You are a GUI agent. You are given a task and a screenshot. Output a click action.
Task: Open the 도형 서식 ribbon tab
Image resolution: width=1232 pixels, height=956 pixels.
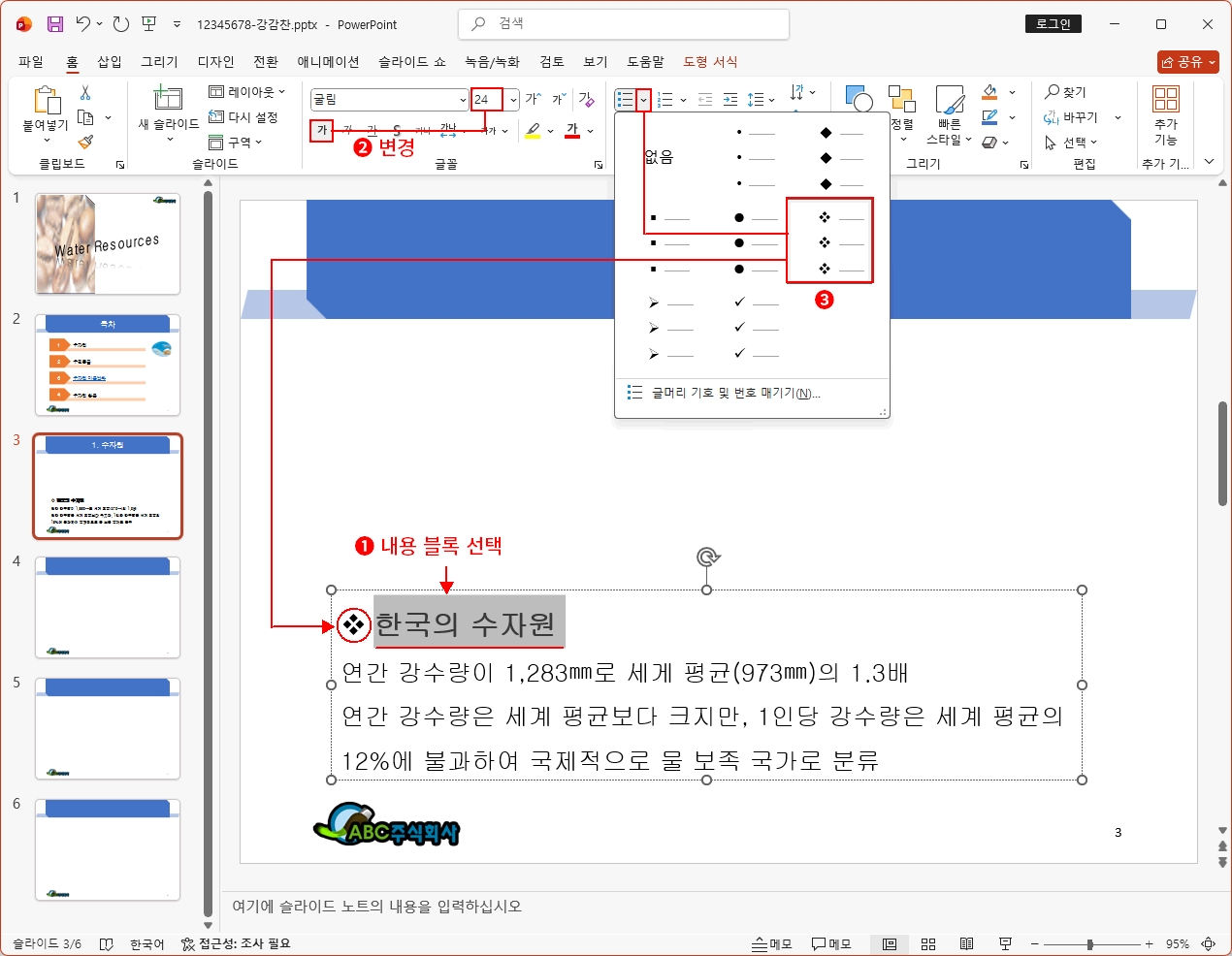tap(711, 60)
